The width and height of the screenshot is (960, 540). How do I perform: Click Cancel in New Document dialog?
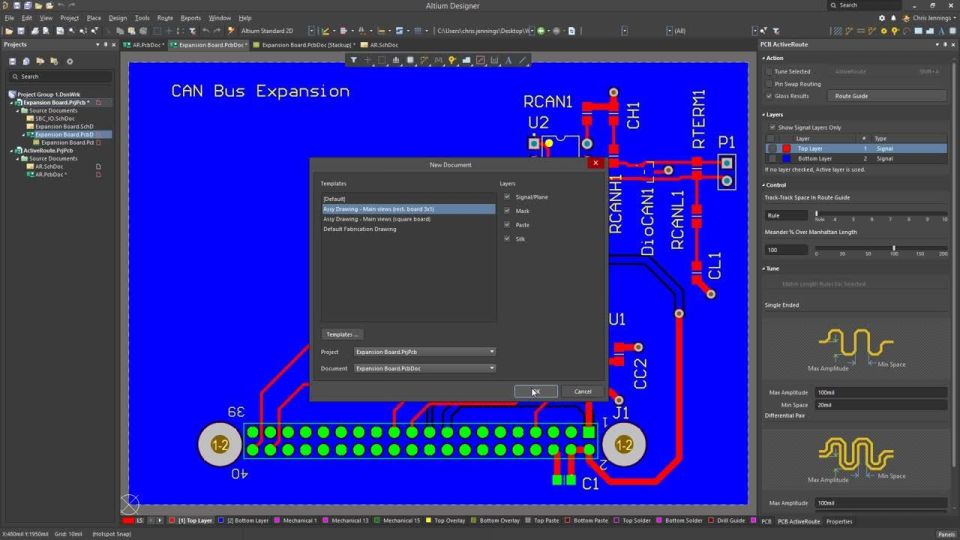coord(583,391)
